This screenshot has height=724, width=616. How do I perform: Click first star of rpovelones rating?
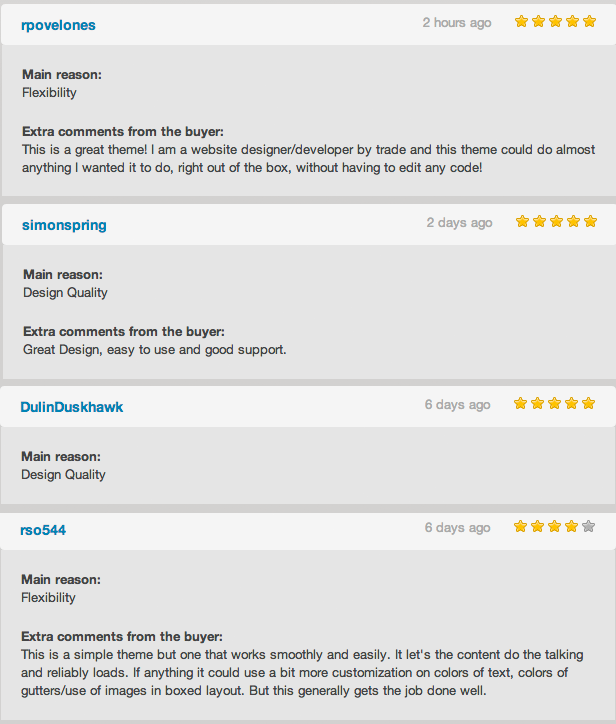tap(521, 21)
